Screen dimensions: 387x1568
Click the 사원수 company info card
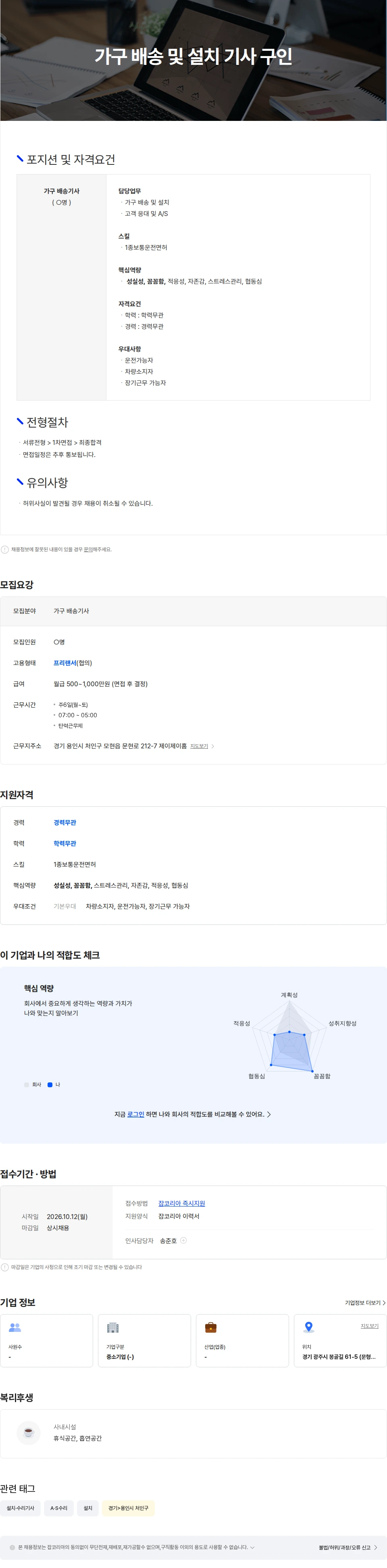pyautogui.click(x=47, y=1340)
